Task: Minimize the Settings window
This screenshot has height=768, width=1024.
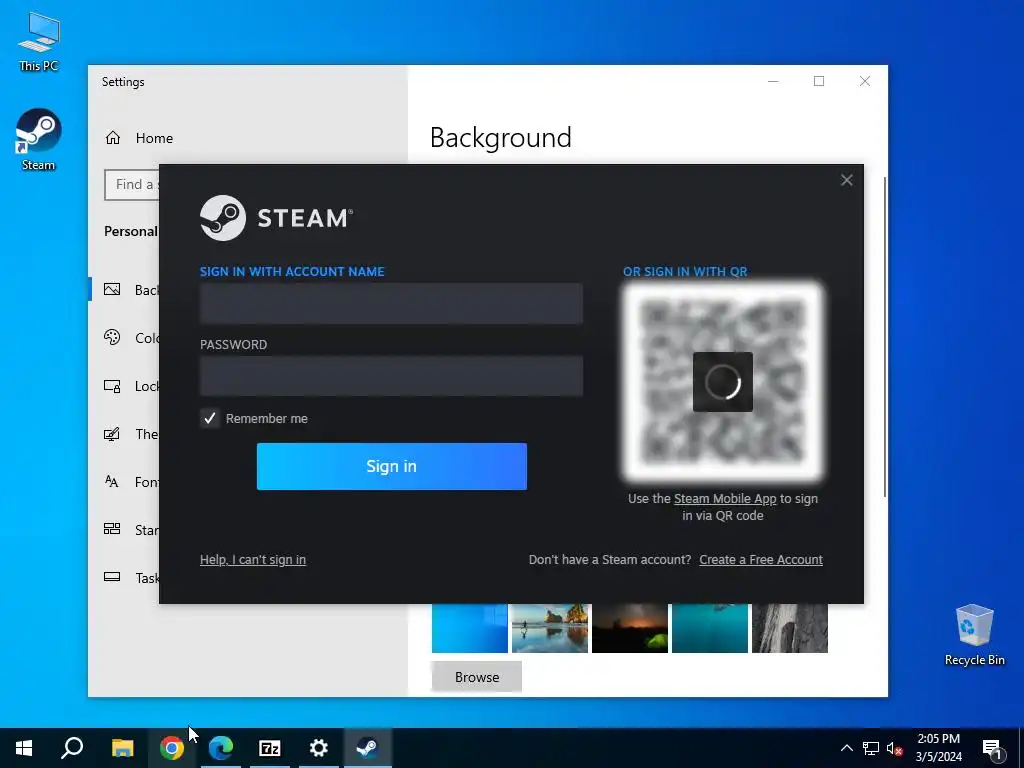Action: coord(773,81)
